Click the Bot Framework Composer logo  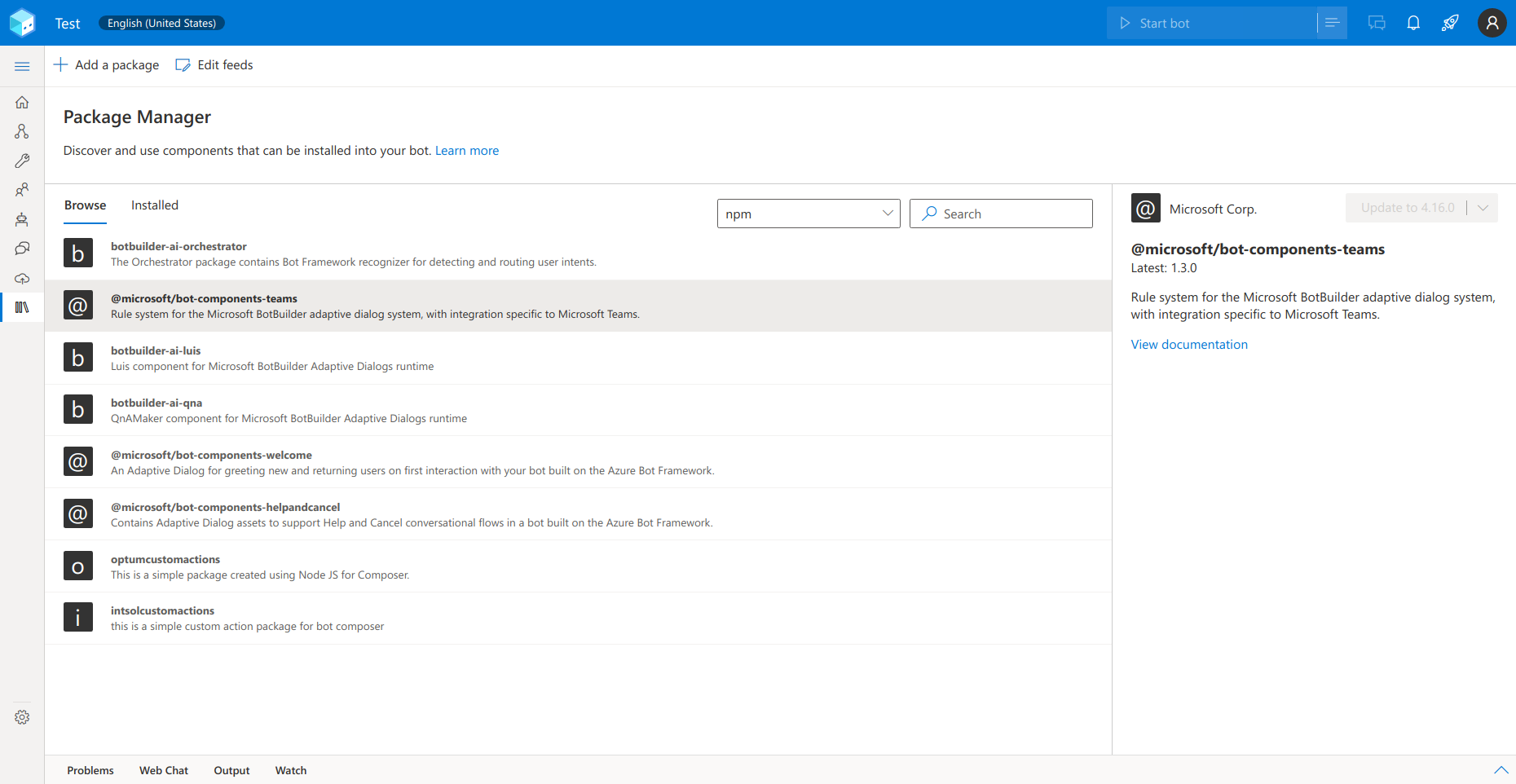tap(22, 23)
